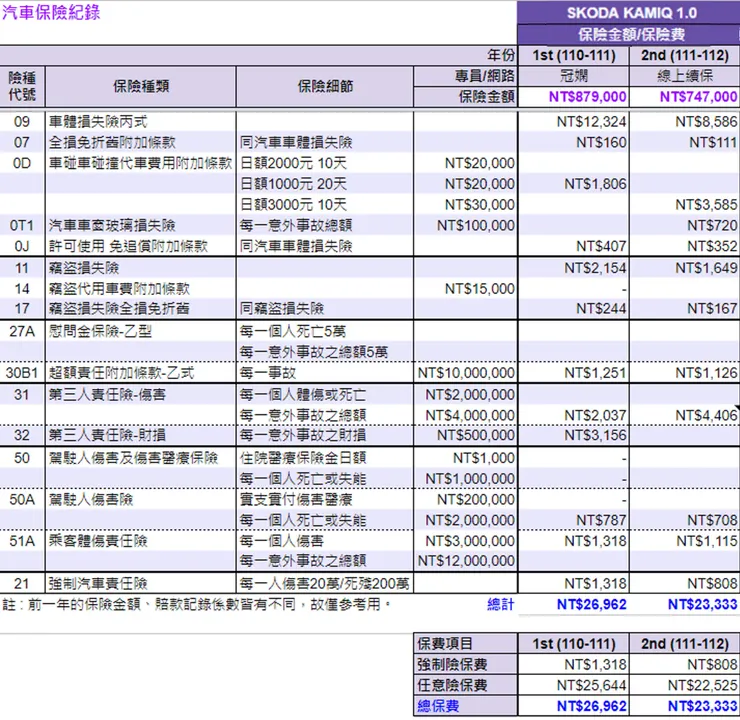Click the NT$12,324 premium cell

(574, 122)
